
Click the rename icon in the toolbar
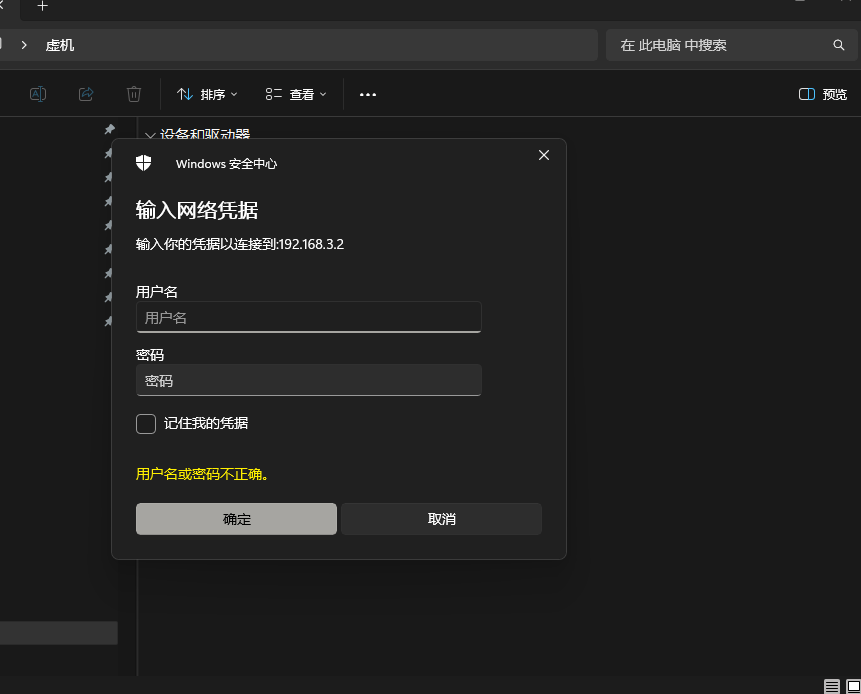(x=38, y=94)
